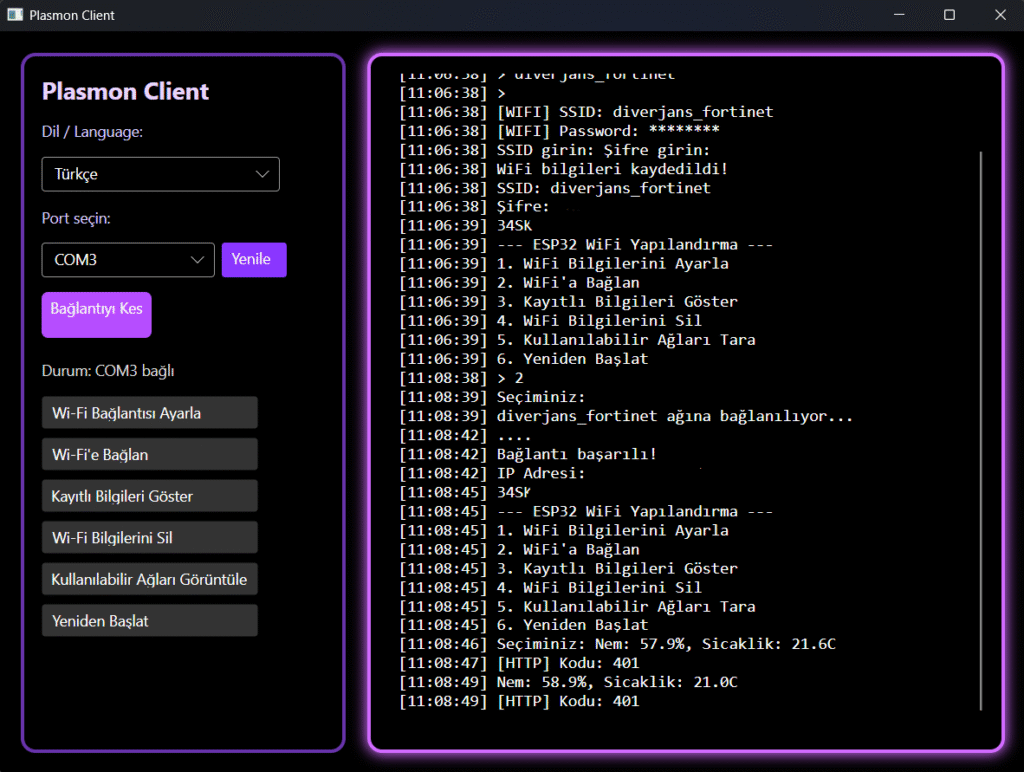Click the console log vertical scrollbar

(x=981, y=430)
